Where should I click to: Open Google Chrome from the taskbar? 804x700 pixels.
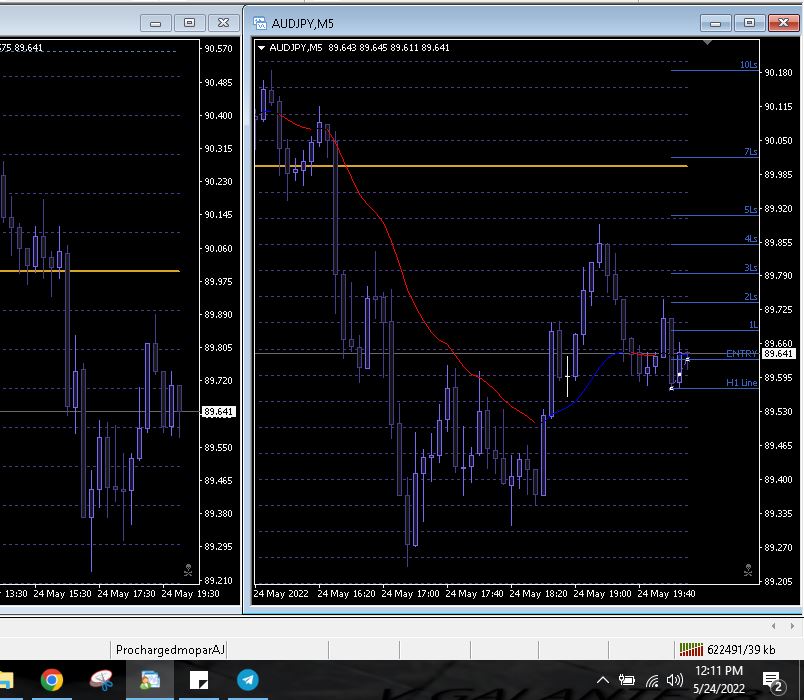point(52,681)
